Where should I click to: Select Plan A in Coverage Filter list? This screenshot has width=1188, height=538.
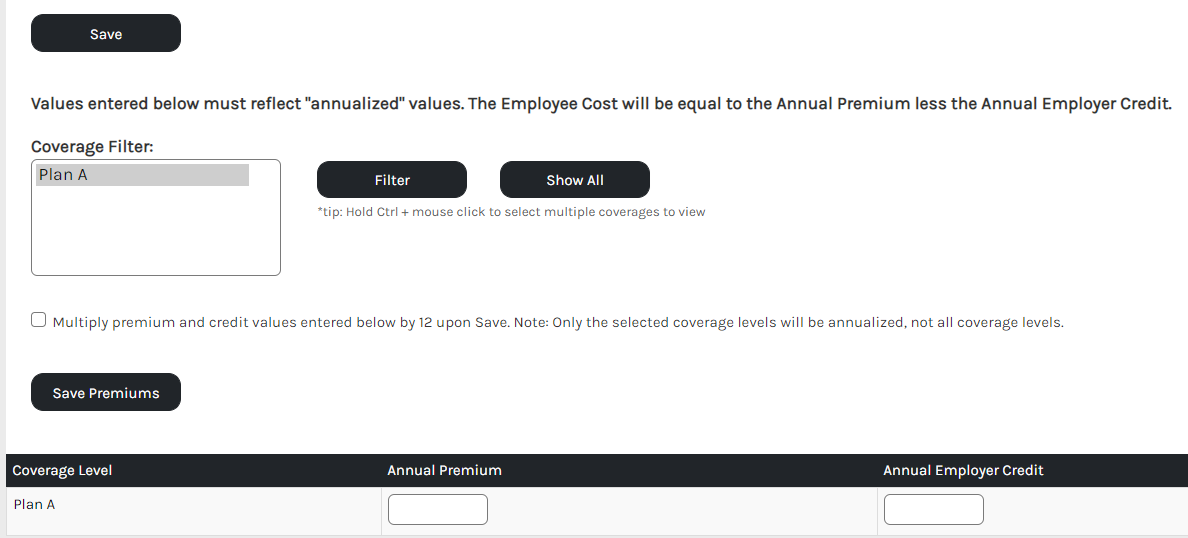[142, 175]
